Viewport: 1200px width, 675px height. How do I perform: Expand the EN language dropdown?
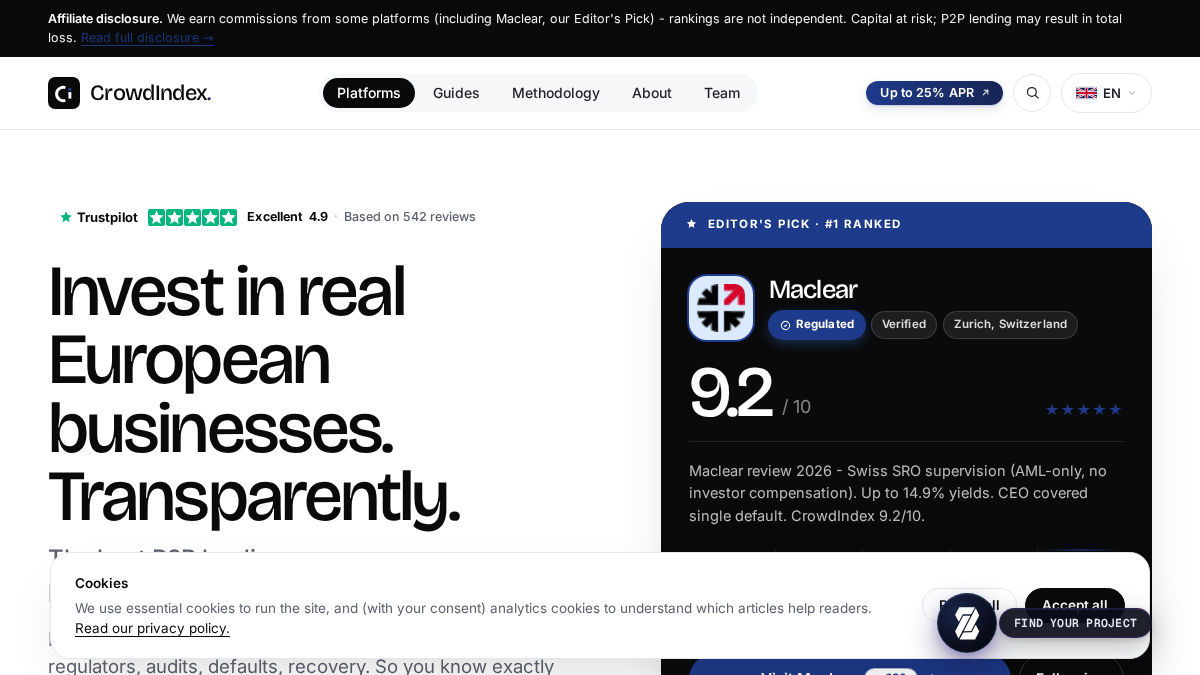pos(1106,93)
